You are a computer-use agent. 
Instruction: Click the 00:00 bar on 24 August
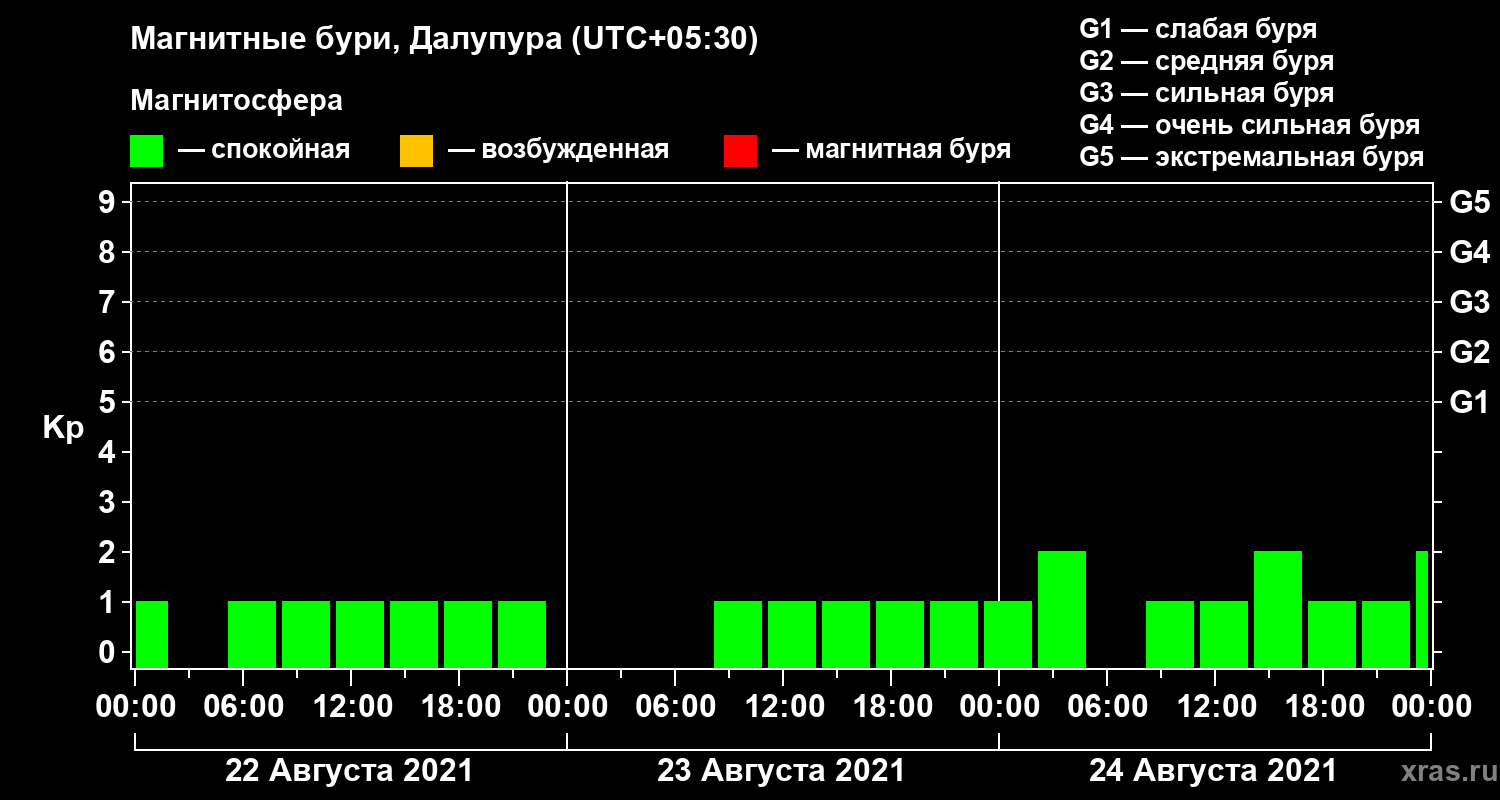[1008, 634]
